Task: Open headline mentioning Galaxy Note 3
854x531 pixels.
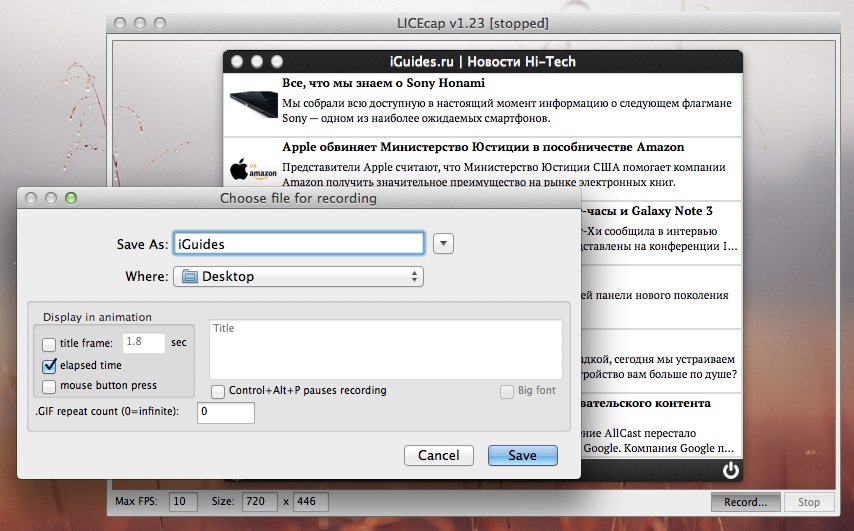Action: [648, 211]
